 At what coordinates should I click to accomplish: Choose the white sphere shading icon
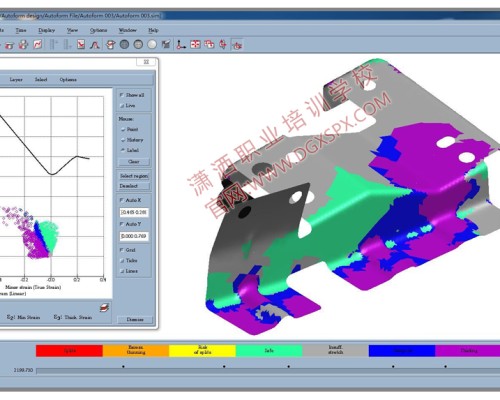point(152,44)
